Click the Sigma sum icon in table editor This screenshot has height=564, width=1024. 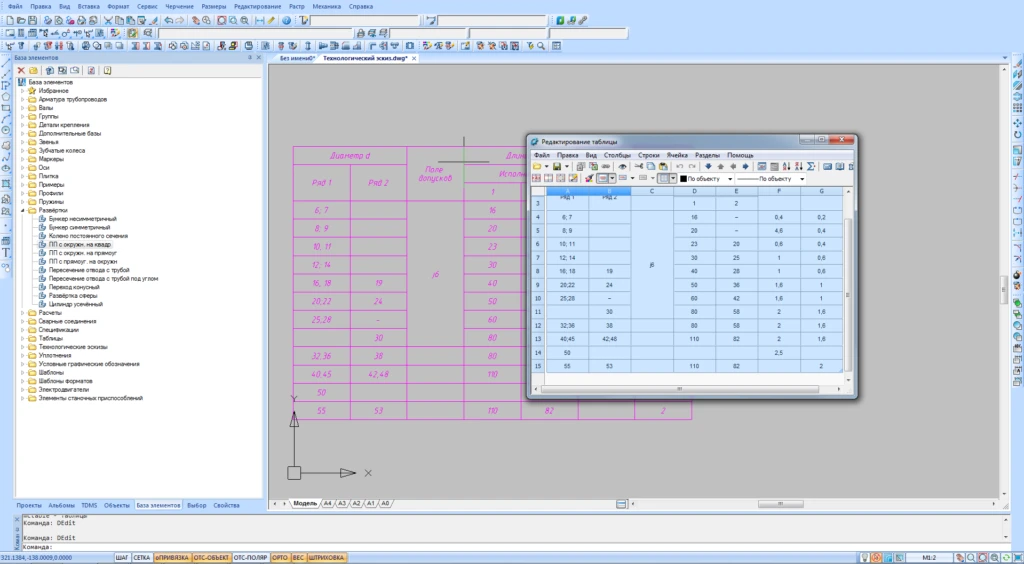pyautogui.click(x=811, y=166)
